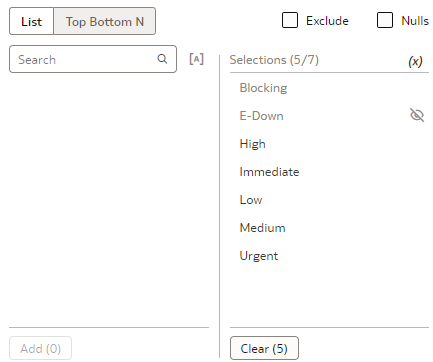The width and height of the screenshot is (433, 362).
Task: Select the Low item in selections
Action: click(329, 200)
